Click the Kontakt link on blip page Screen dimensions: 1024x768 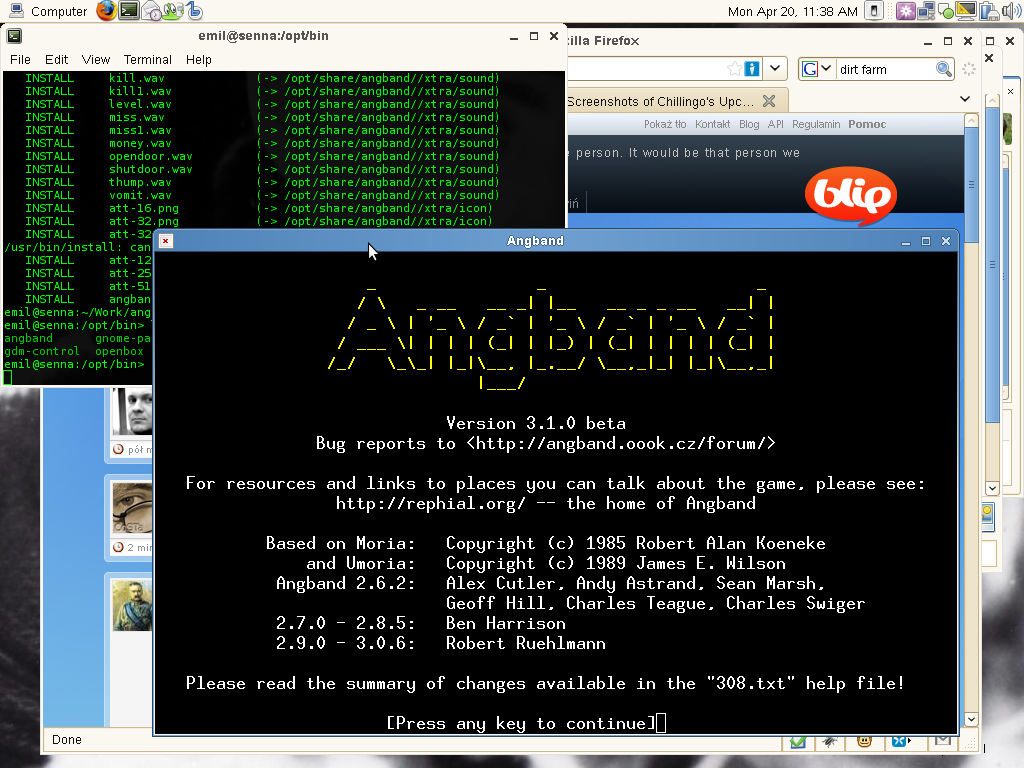point(712,124)
